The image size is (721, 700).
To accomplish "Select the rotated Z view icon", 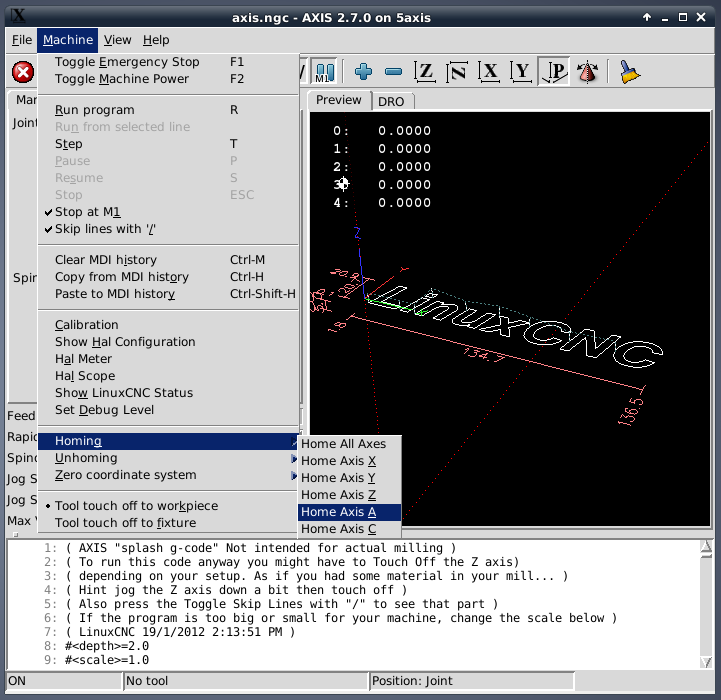I will coord(457,72).
